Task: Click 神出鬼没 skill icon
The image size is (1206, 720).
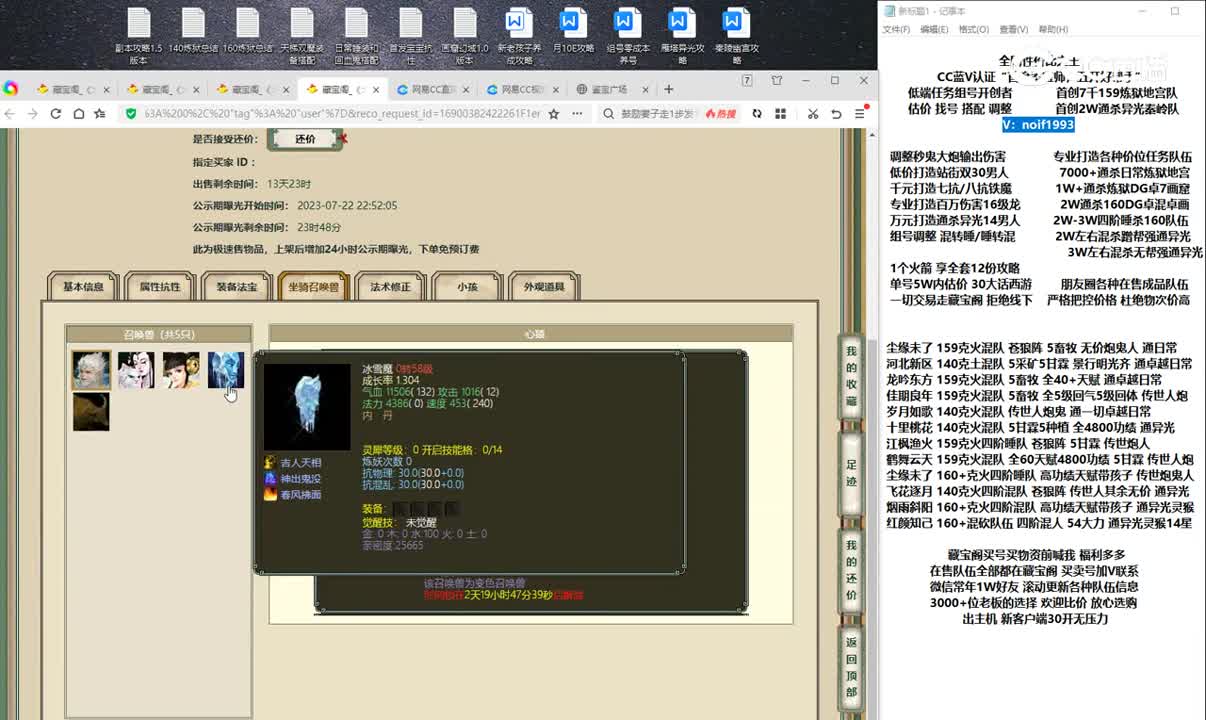Action: (x=270, y=479)
